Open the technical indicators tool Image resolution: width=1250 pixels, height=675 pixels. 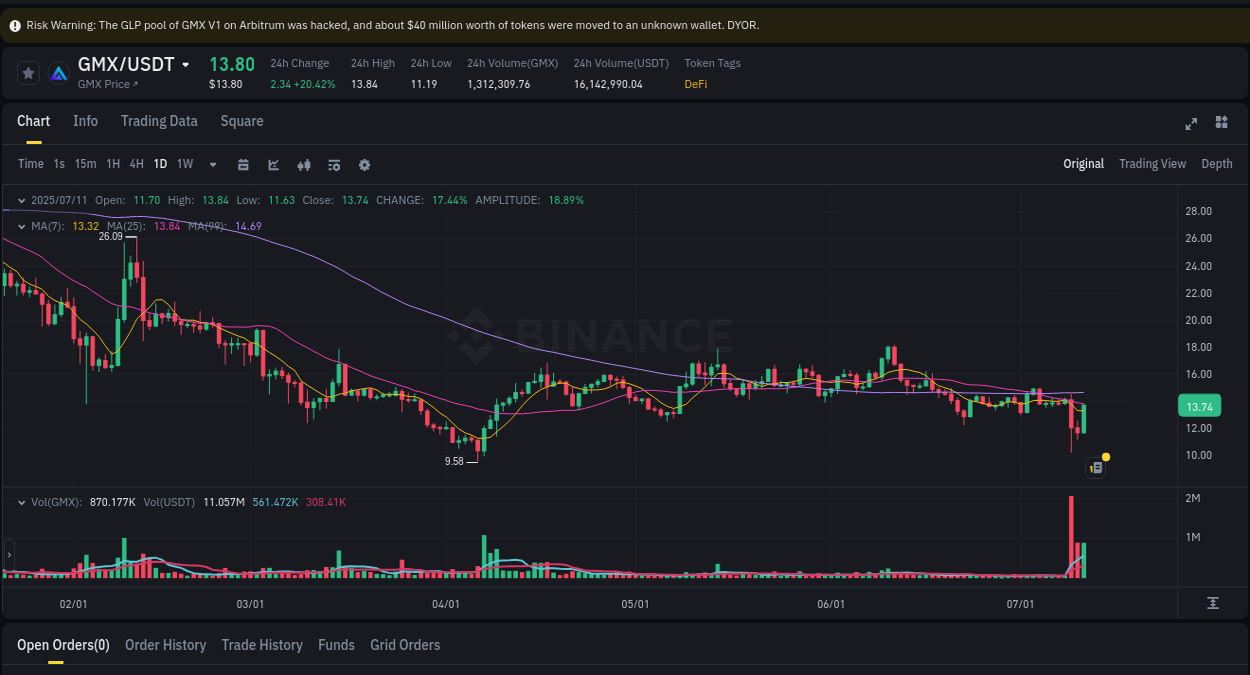coord(273,164)
